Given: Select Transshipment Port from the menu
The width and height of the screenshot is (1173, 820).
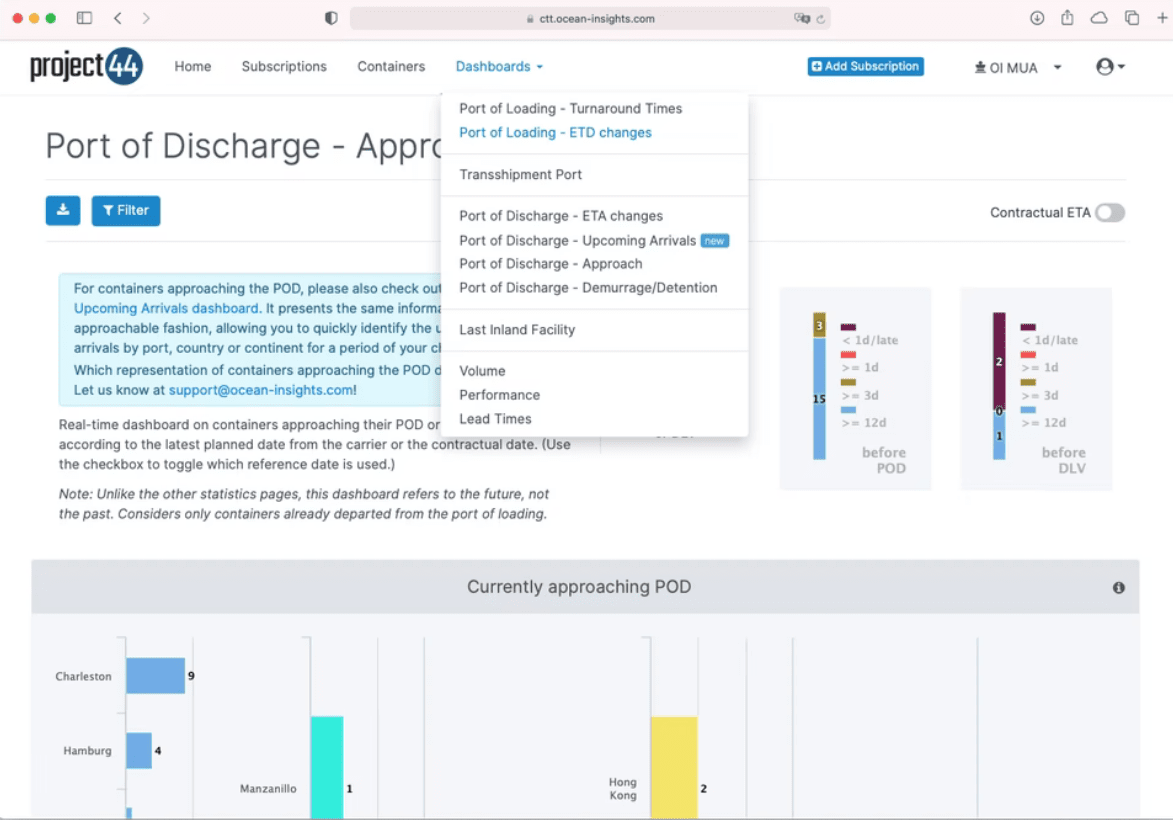Looking at the screenshot, I should (x=520, y=174).
